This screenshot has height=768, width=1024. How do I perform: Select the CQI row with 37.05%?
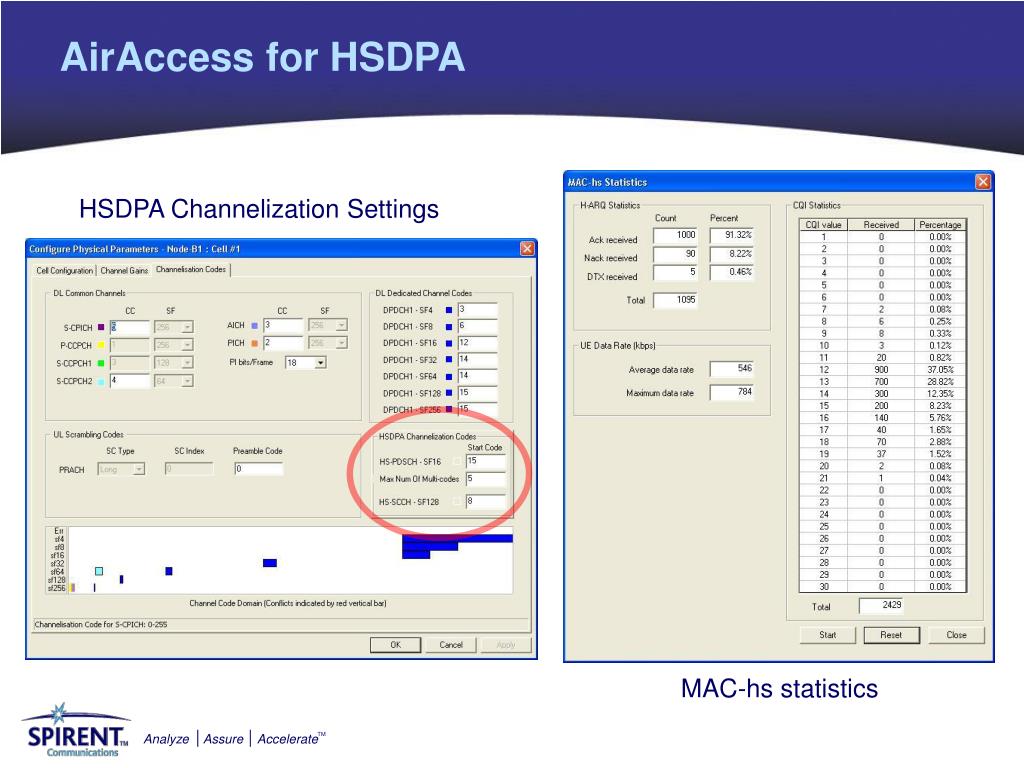882,370
